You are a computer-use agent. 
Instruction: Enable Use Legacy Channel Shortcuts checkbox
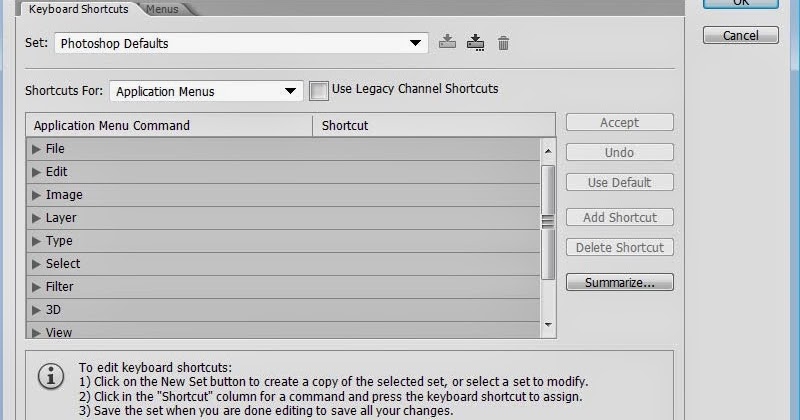[319, 91]
